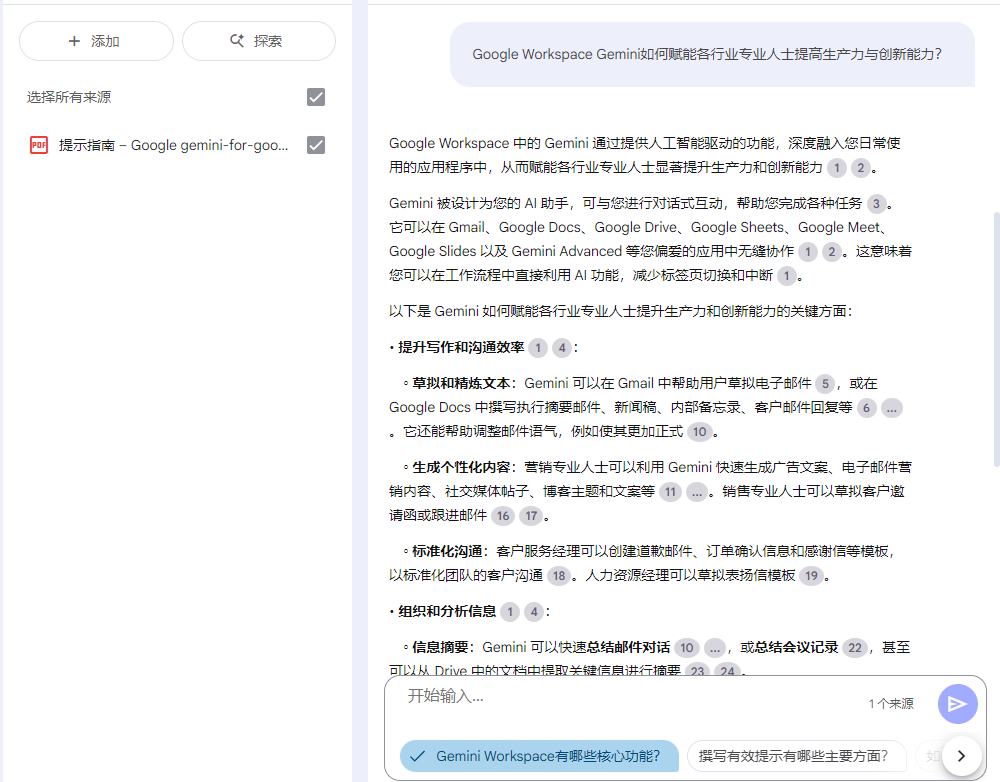Viewport: 1000px width, 782px height.
Task: Open citation 2 after 生产力和创新能力
Action: pos(861,168)
